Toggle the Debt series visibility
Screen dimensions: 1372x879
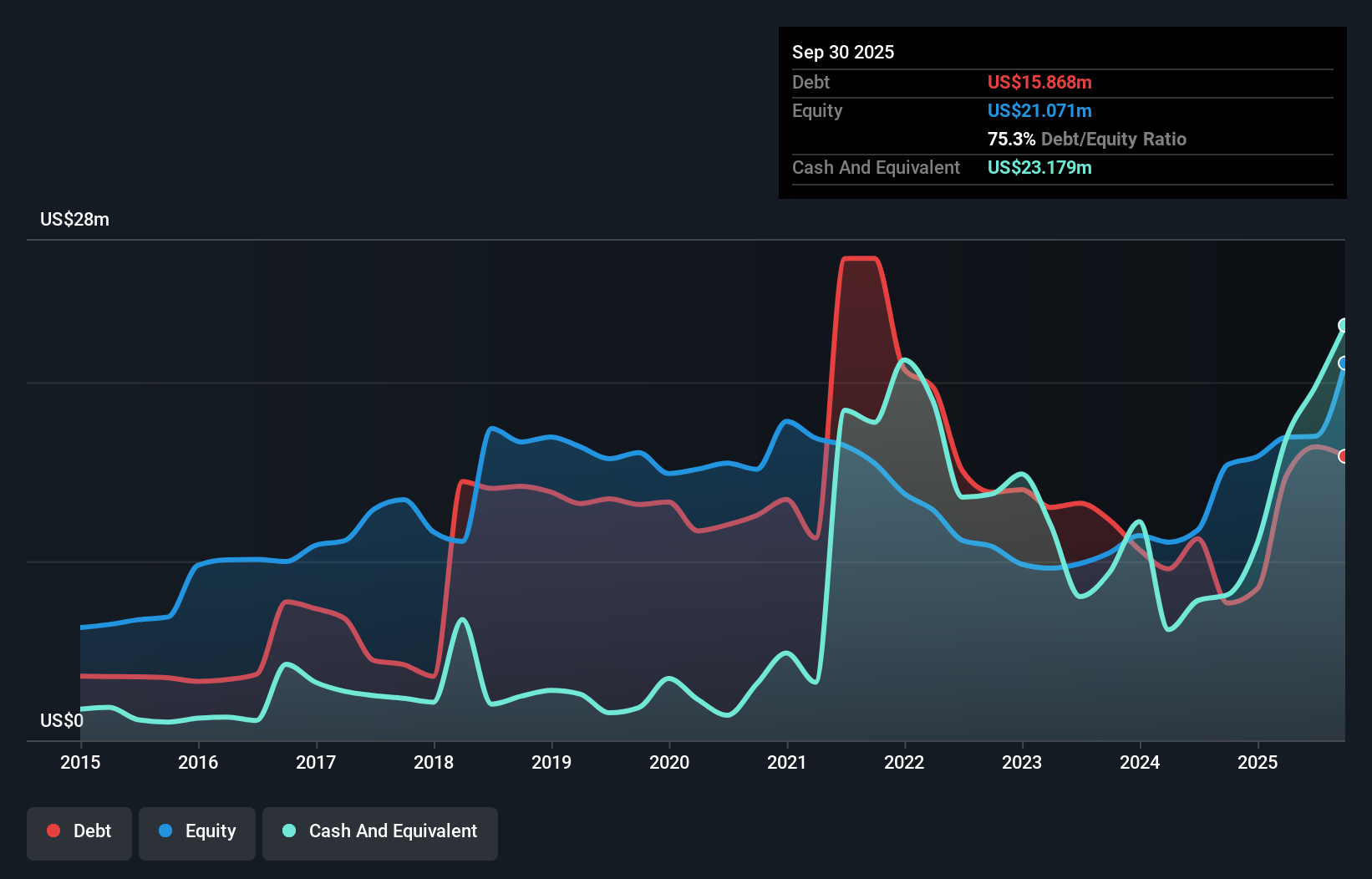[x=79, y=831]
